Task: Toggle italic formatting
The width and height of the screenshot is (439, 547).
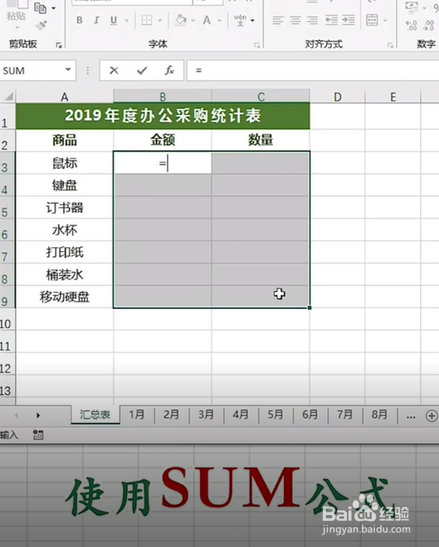Action: point(97,20)
